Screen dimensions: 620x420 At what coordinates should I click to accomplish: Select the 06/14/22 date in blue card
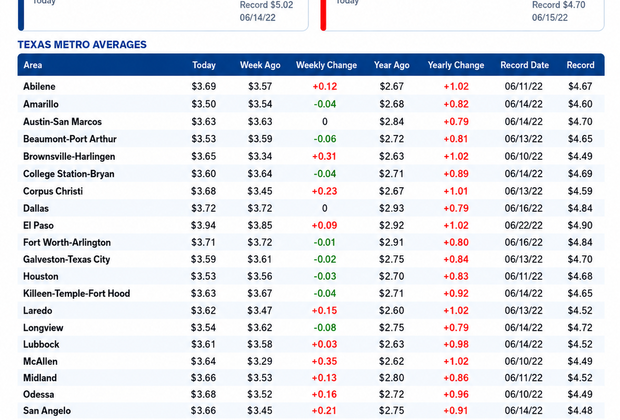(x=257, y=18)
